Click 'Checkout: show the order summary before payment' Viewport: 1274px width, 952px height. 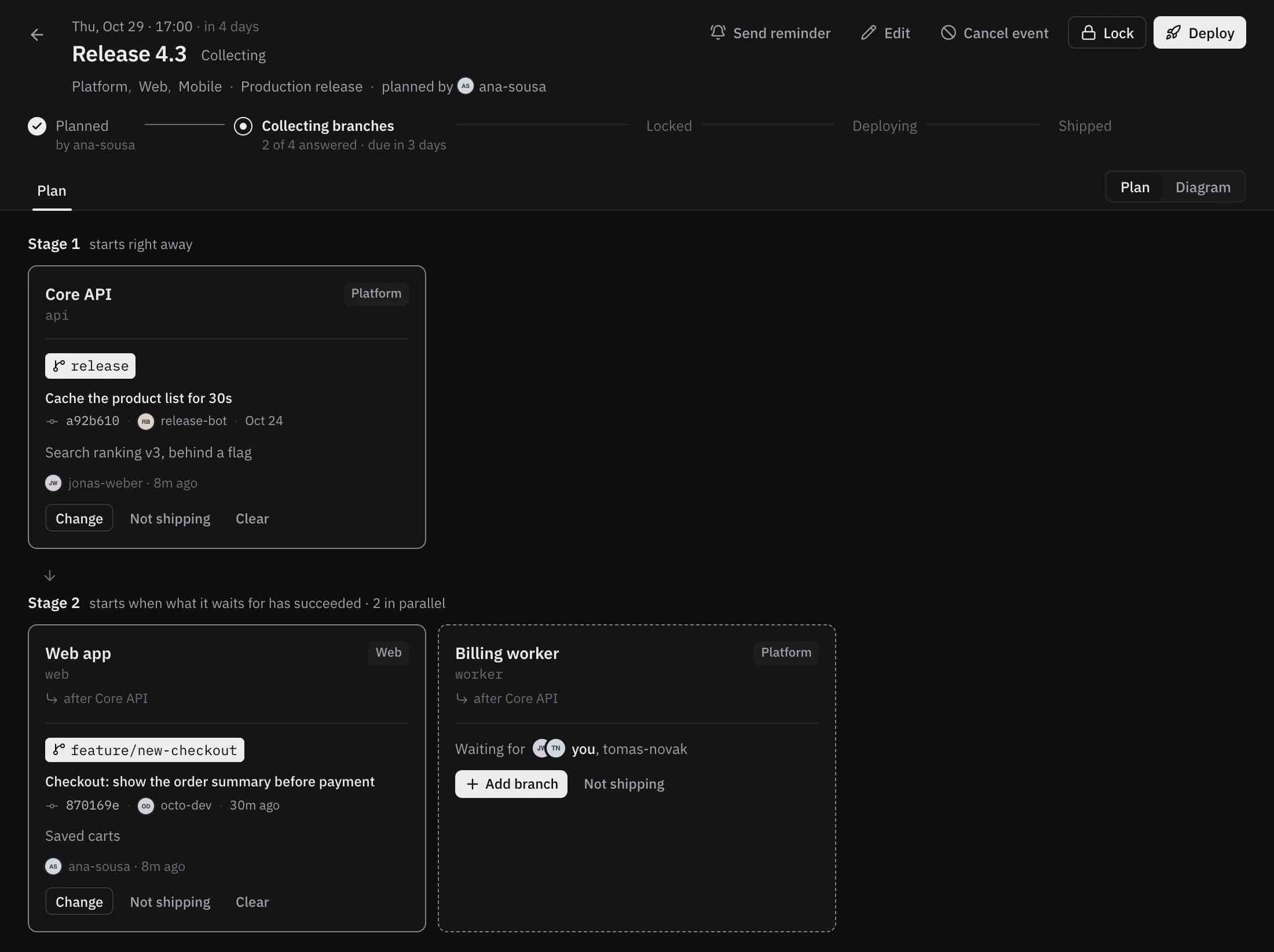[210, 781]
